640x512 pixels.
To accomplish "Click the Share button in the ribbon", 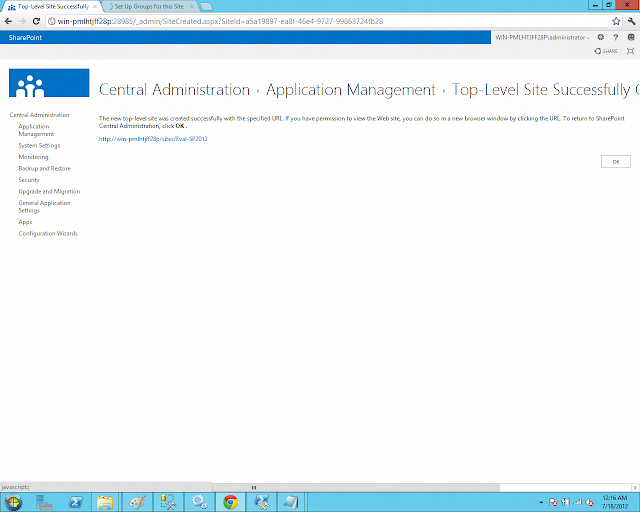I will coord(606,51).
